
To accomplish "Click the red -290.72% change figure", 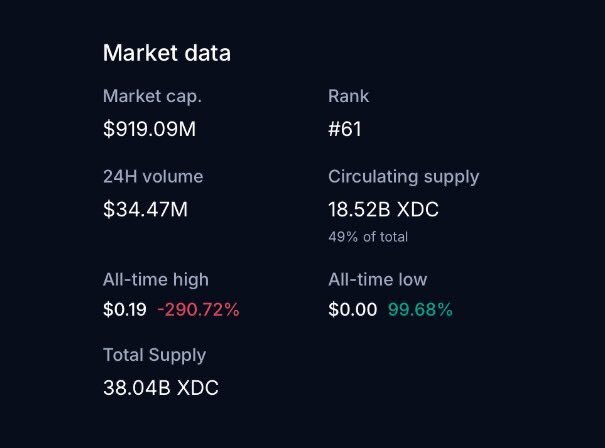I will point(198,310).
